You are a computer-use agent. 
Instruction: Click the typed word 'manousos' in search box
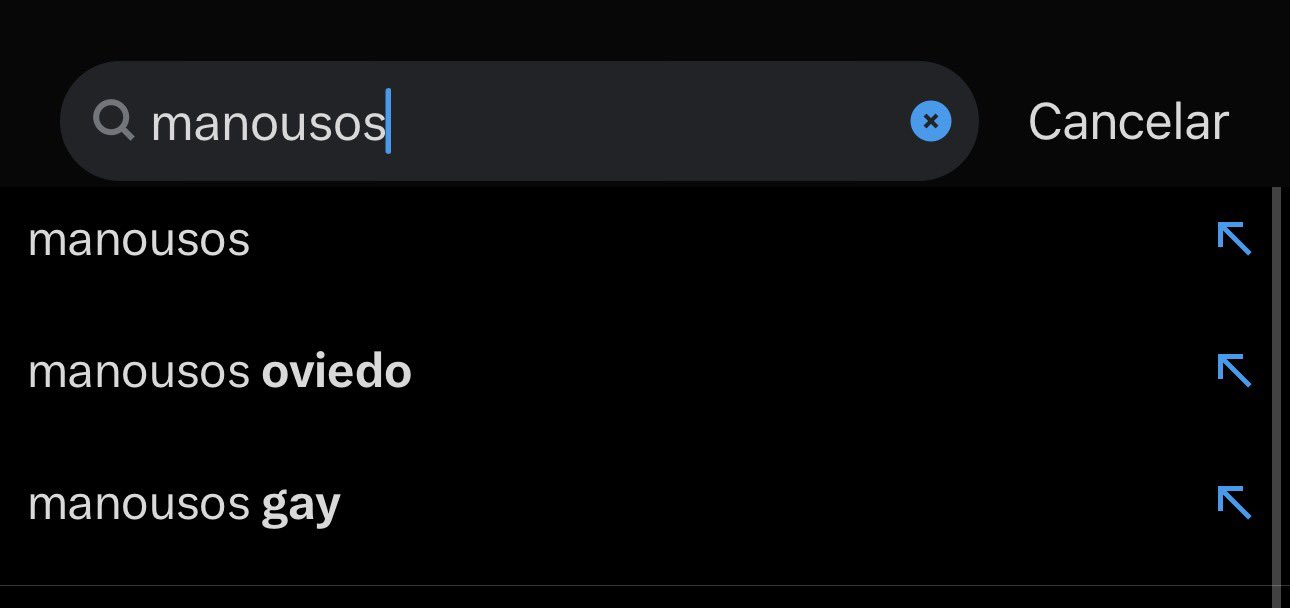[268, 123]
